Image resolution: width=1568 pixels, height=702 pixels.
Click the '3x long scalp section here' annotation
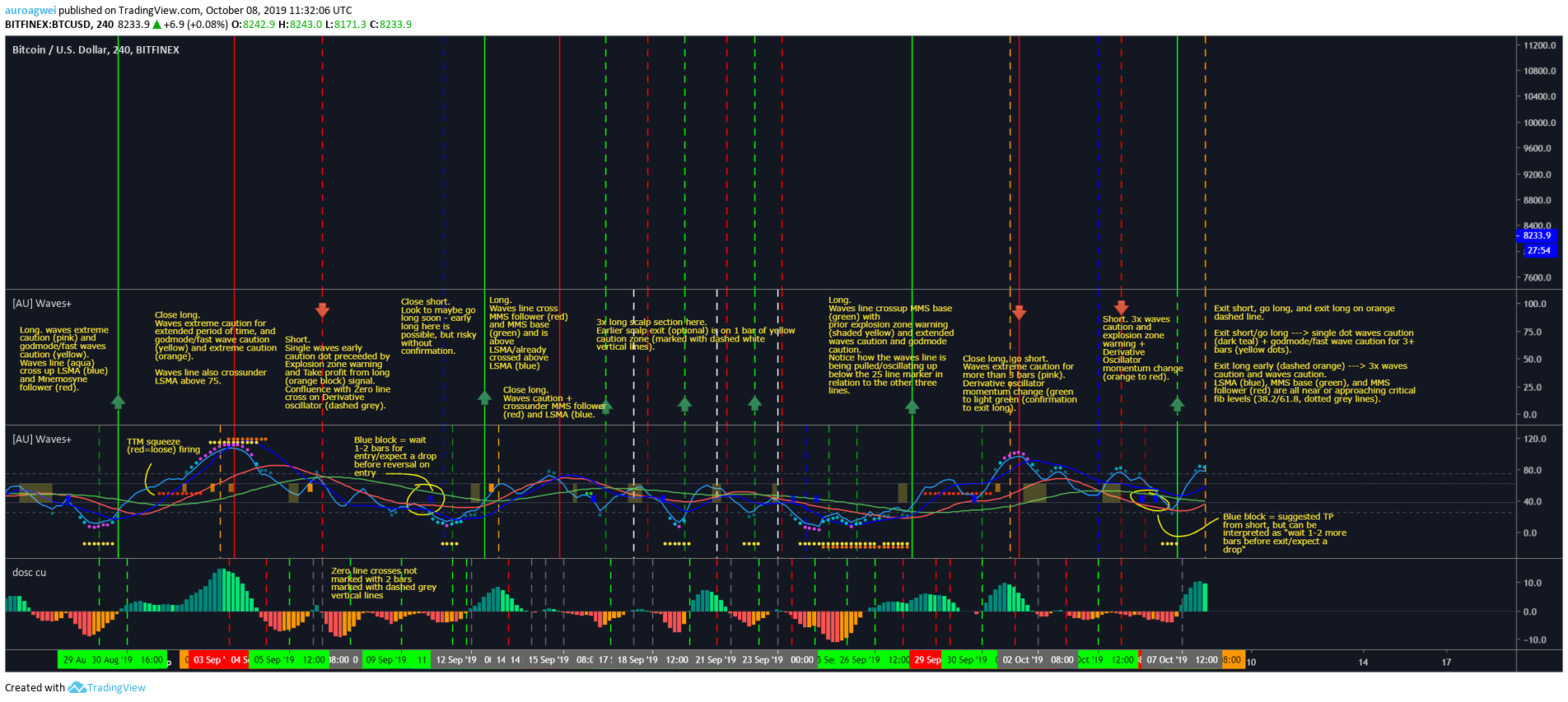tap(696, 334)
